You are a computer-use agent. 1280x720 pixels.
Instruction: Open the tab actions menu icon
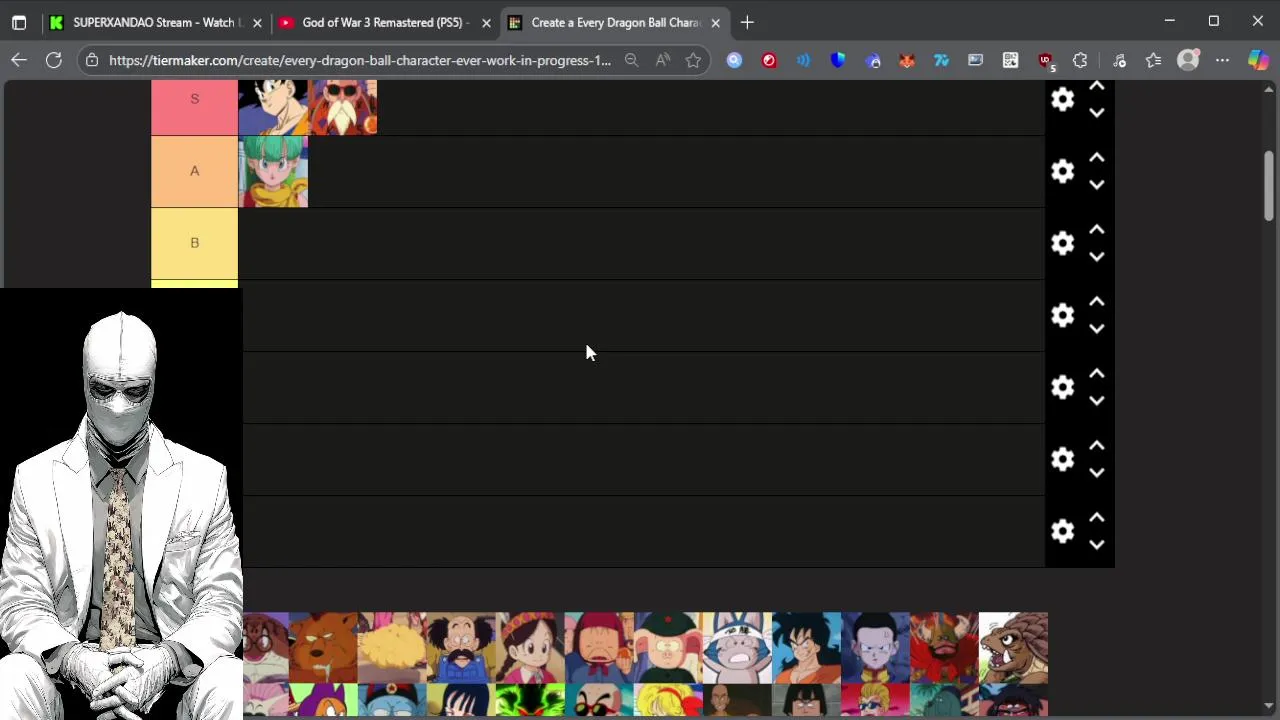pyautogui.click(x=19, y=22)
